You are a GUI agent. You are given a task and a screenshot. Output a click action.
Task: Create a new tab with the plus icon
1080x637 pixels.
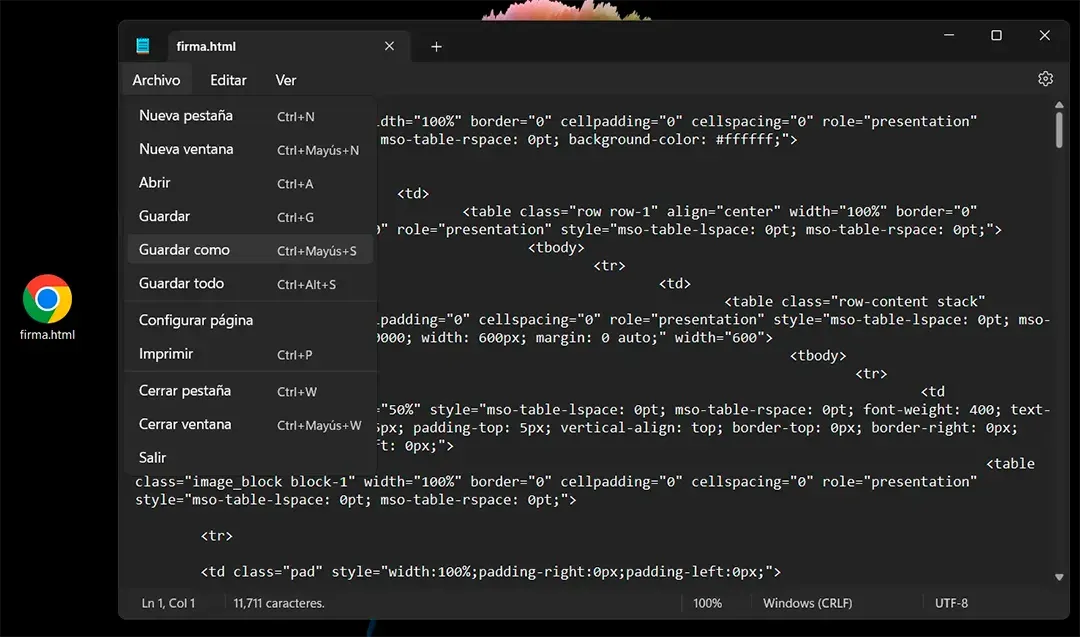tap(435, 46)
